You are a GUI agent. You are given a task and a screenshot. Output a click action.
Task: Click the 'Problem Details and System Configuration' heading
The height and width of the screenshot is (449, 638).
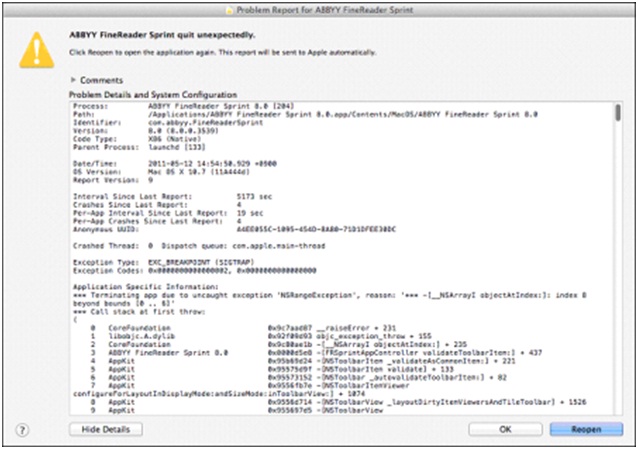(x=153, y=95)
